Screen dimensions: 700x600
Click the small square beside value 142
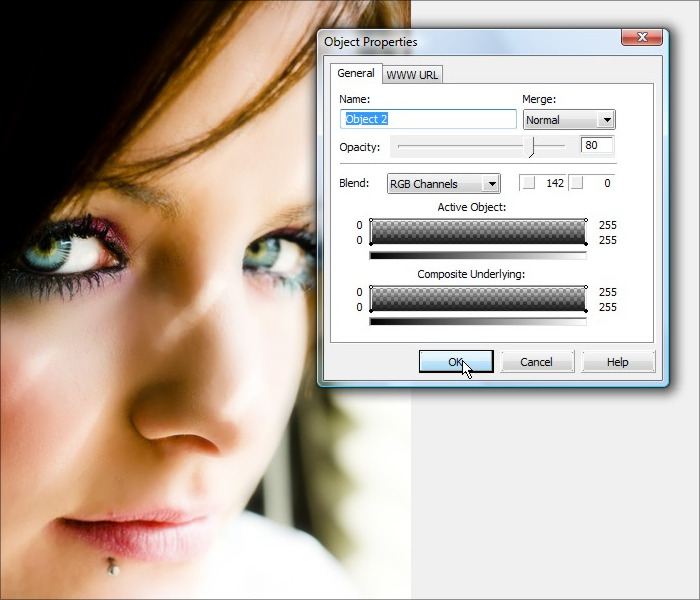tap(528, 183)
